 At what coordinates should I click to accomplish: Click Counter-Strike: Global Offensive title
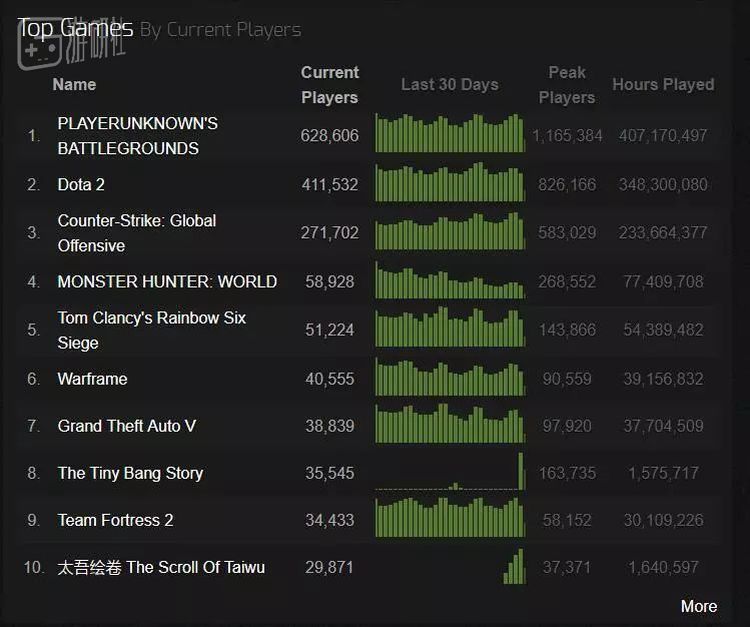[137, 233]
